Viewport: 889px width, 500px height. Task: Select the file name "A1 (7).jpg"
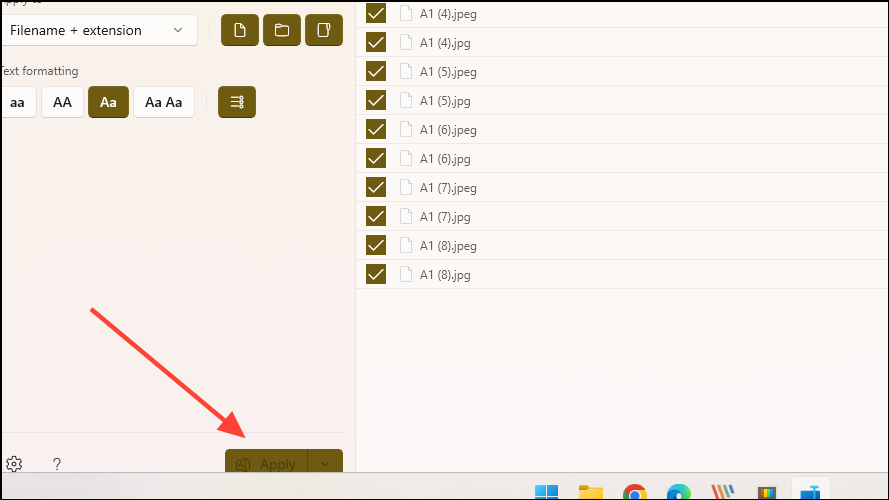point(445,217)
